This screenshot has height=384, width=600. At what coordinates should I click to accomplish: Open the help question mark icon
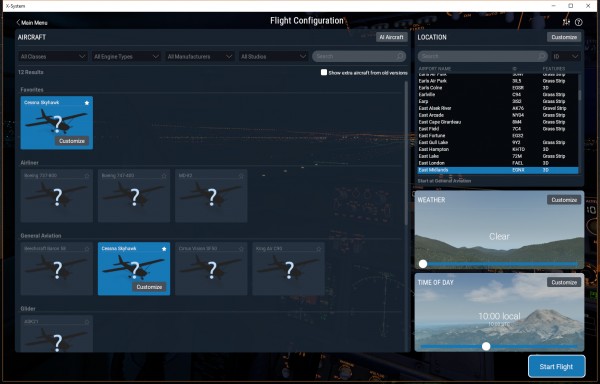(x=579, y=22)
